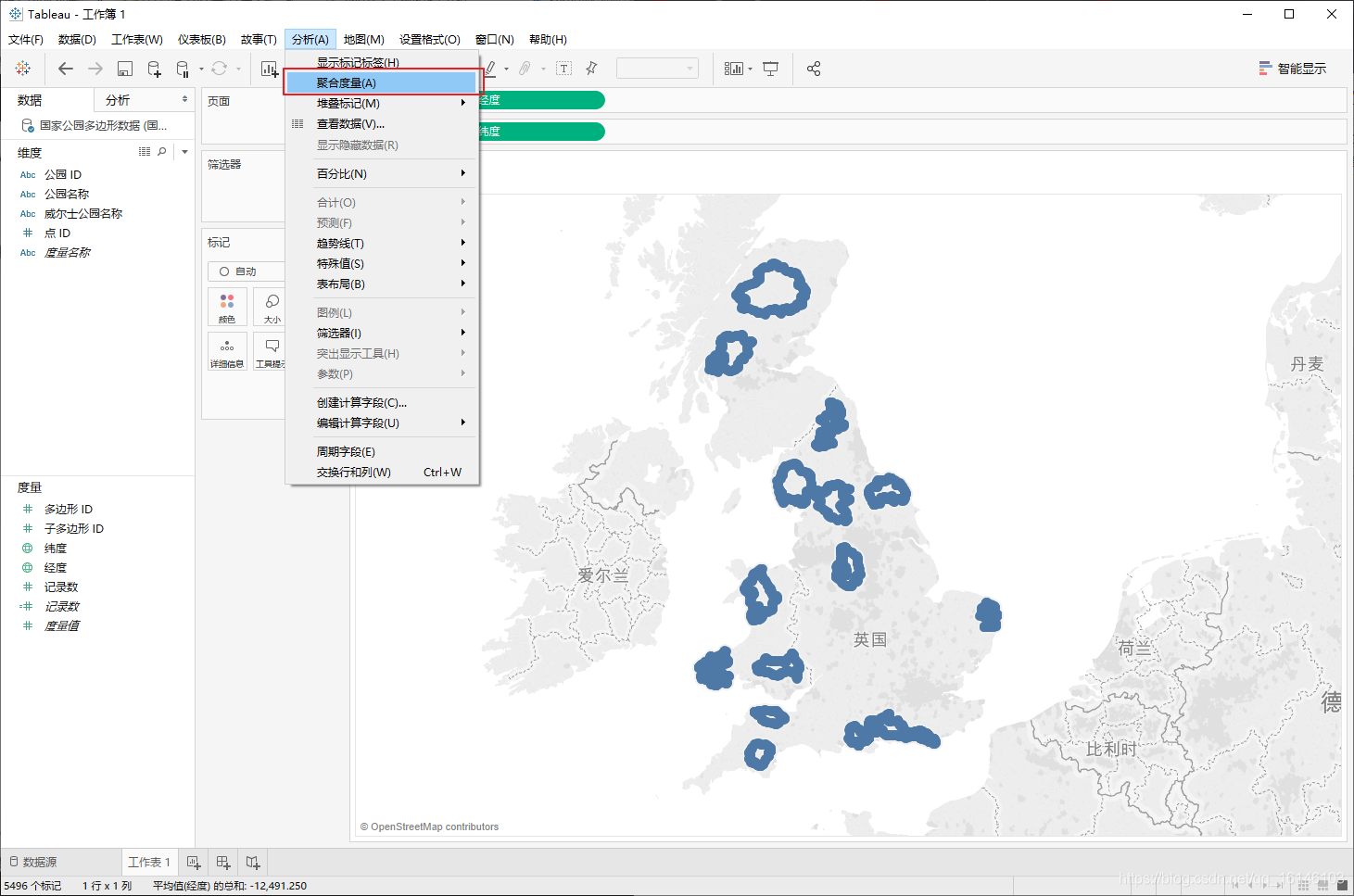Click view data grid icon in dimensions header

point(145,151)
